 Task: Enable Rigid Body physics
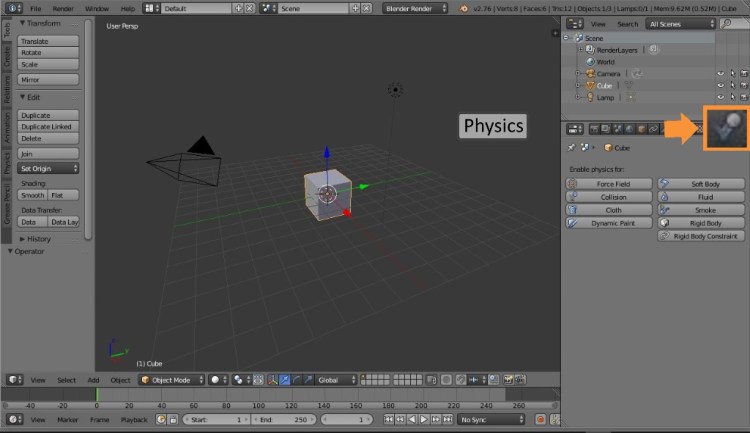(x=701, y=223)
